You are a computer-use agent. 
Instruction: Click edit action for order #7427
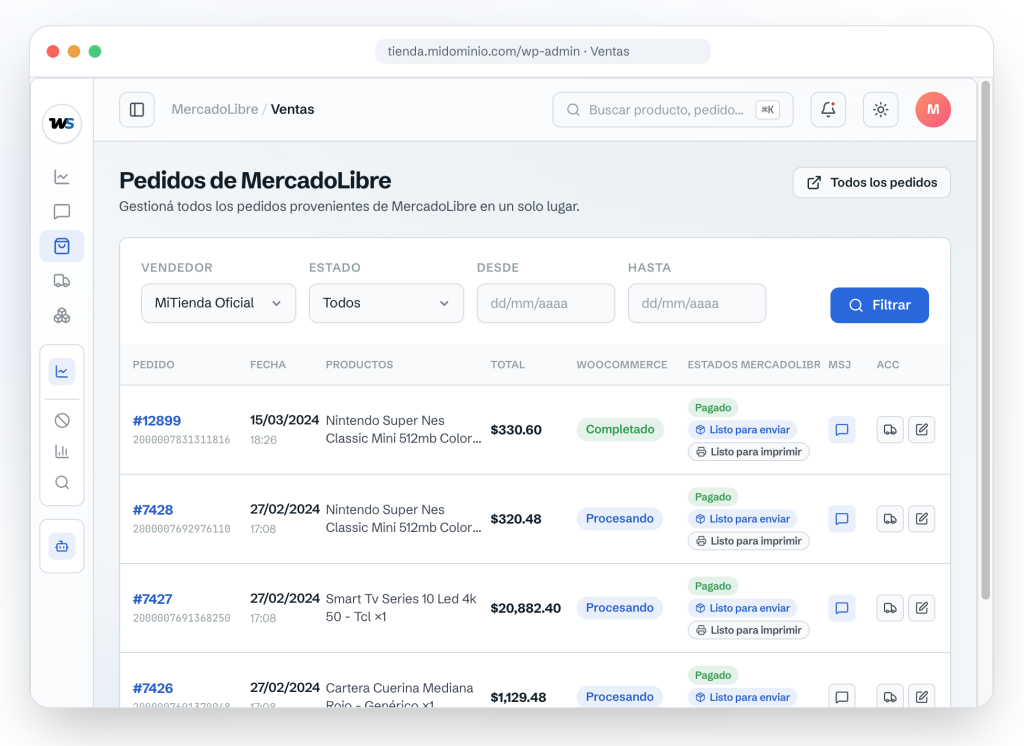tap(921, 608)
